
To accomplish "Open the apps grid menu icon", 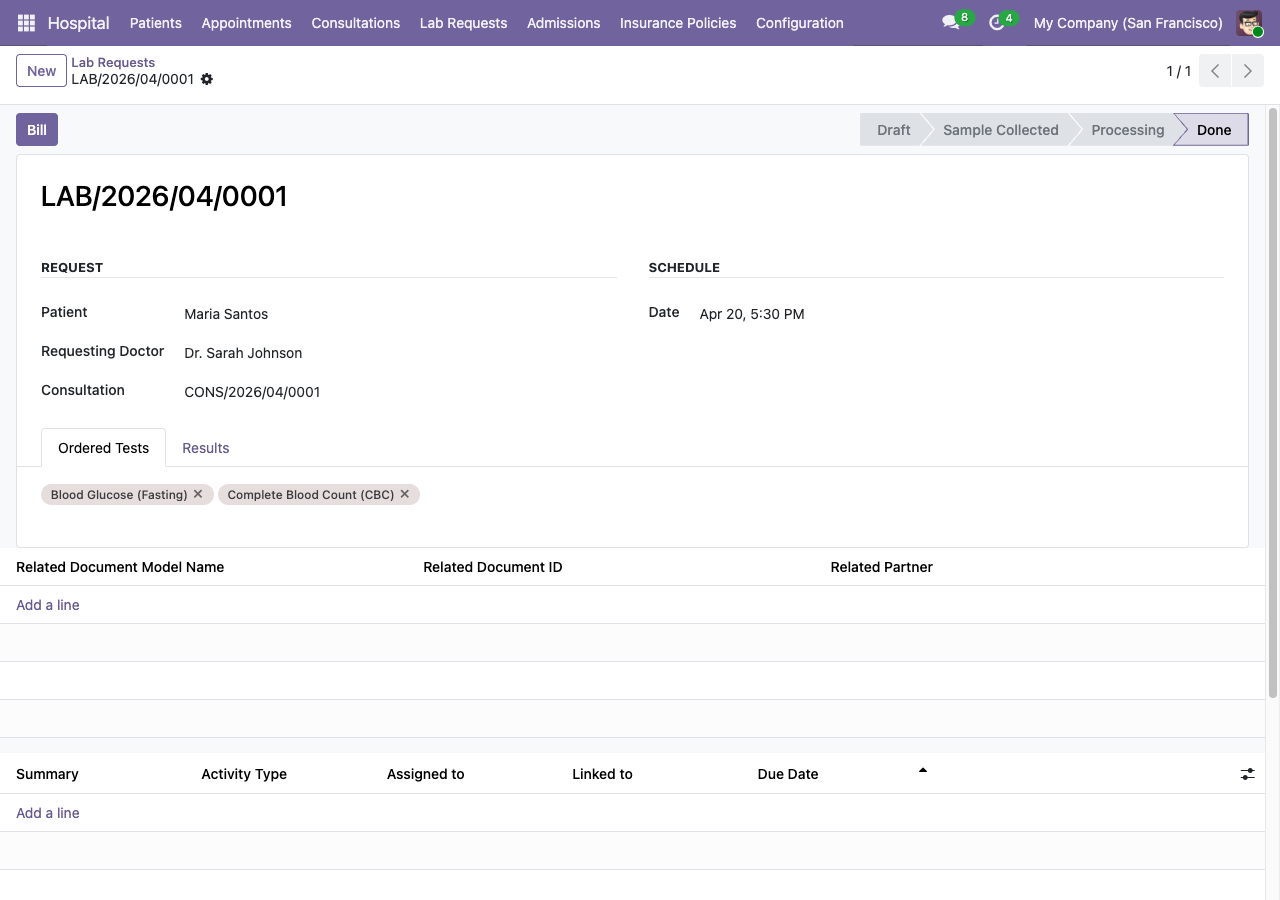I will (x=26, y=23).
